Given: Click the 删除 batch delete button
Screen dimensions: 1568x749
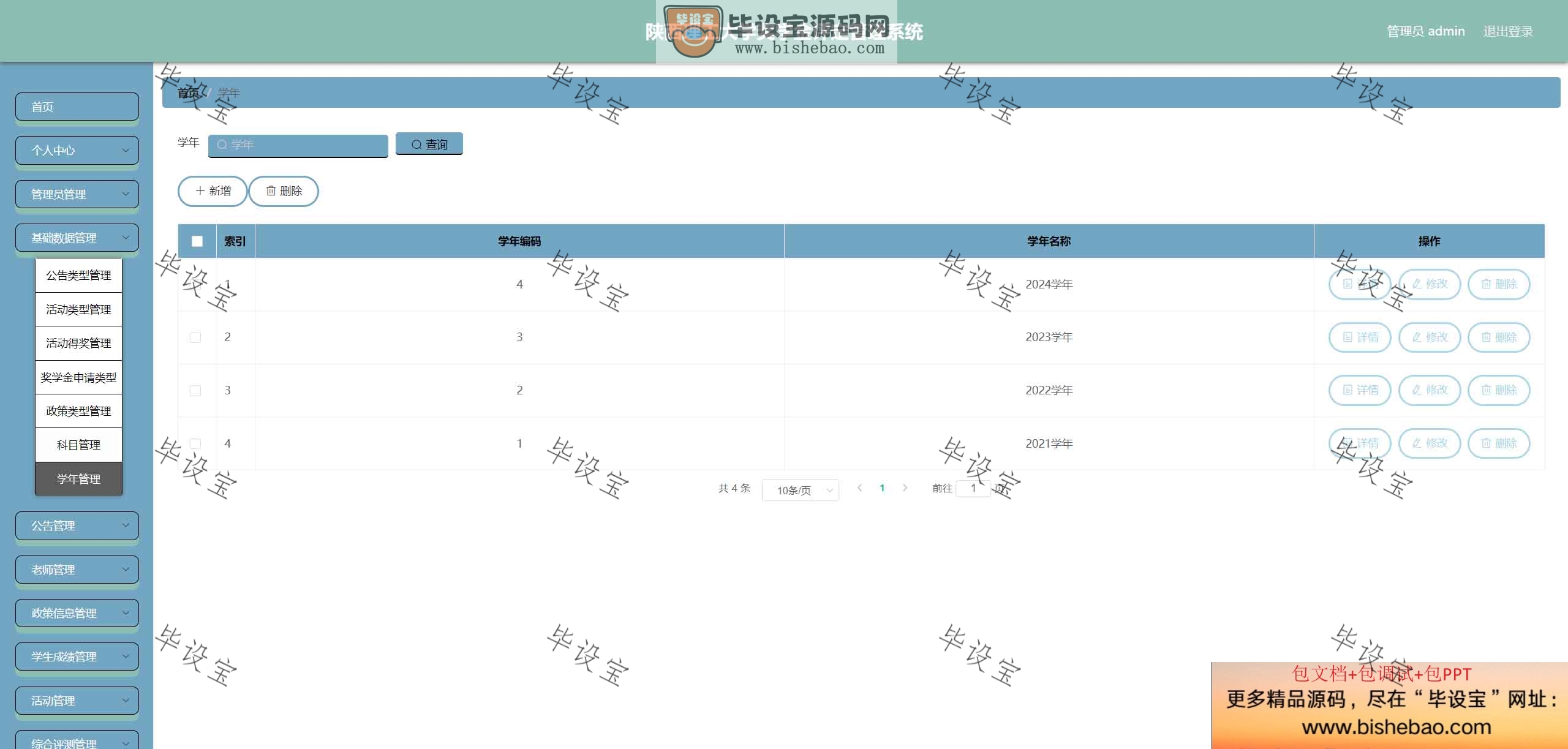Looking at the screenshot, I should pos(284,191).
